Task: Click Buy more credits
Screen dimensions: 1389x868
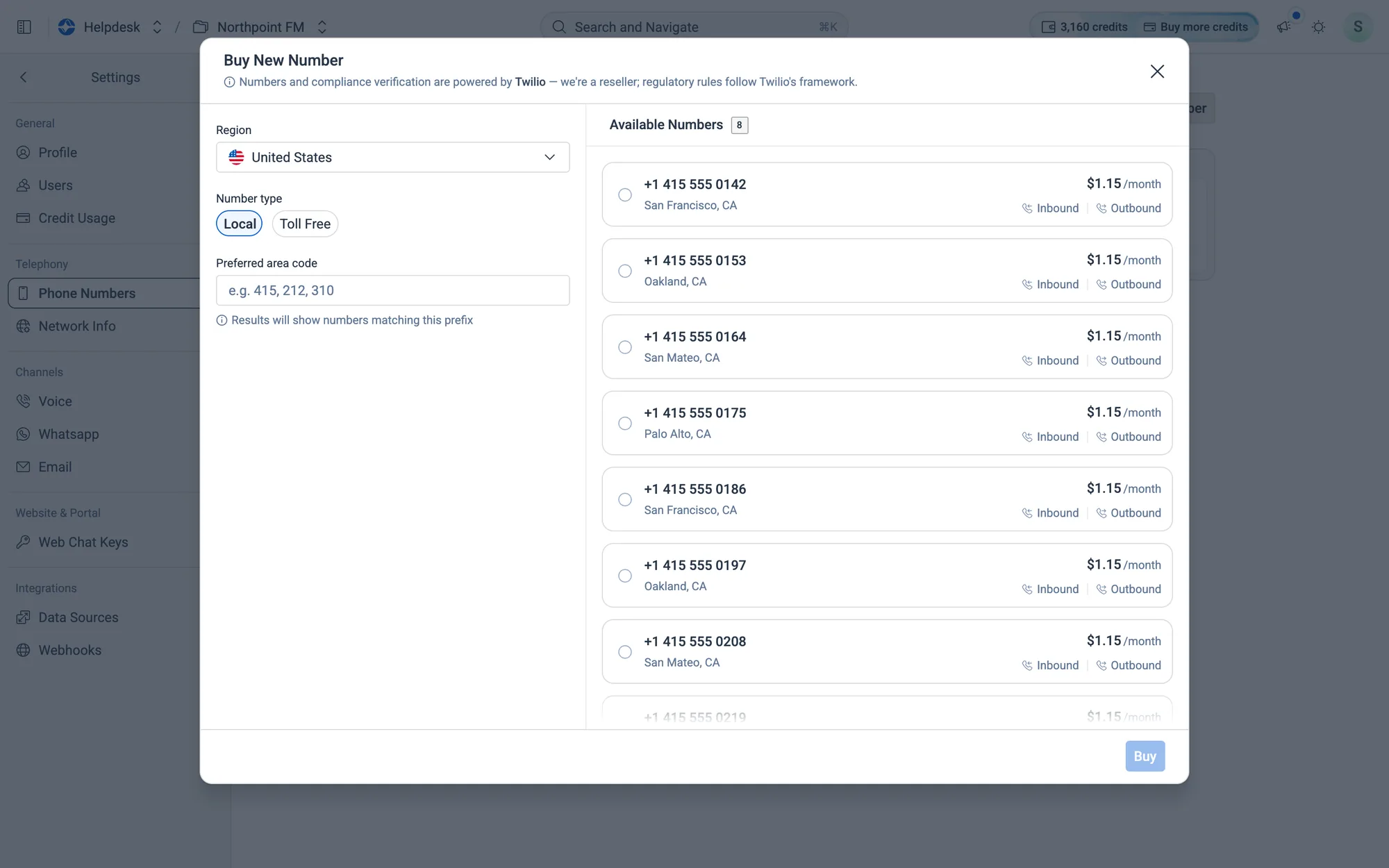Action: [x=1196, y=27]
